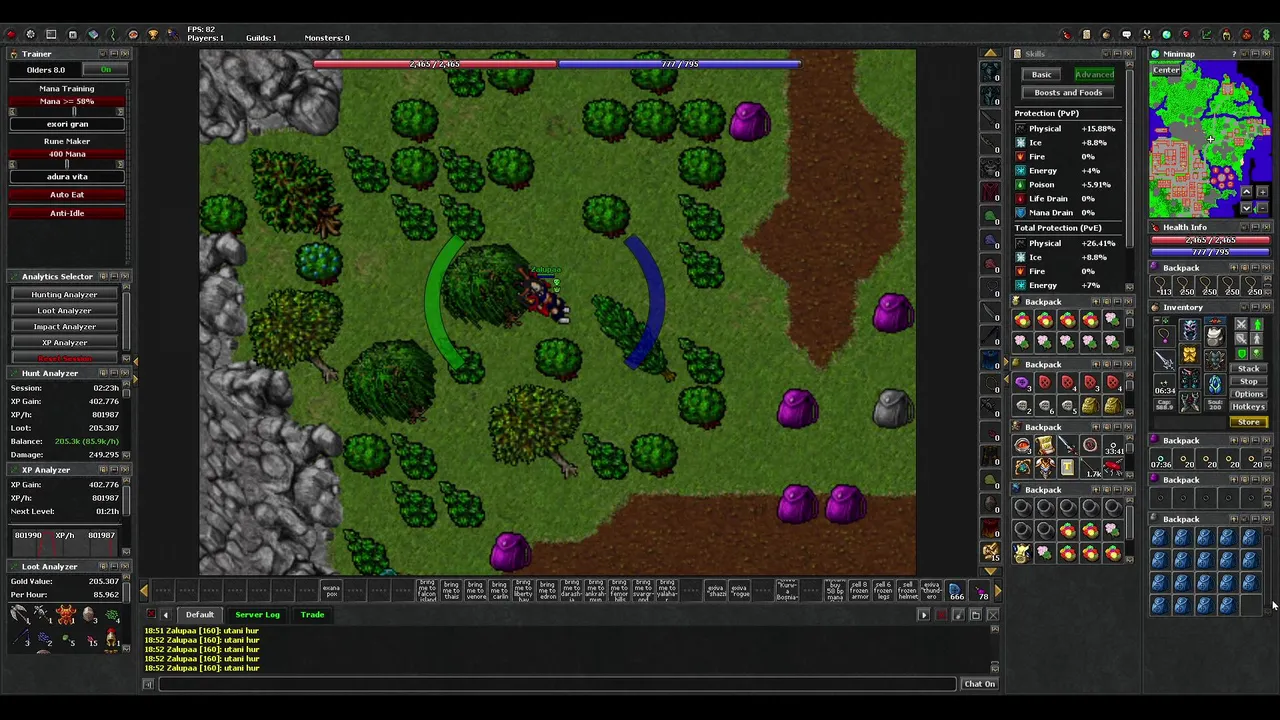Open Hotkeys from Inventory panel
This screenshot has width=1280, height=720.
[x=1248, y=407]
